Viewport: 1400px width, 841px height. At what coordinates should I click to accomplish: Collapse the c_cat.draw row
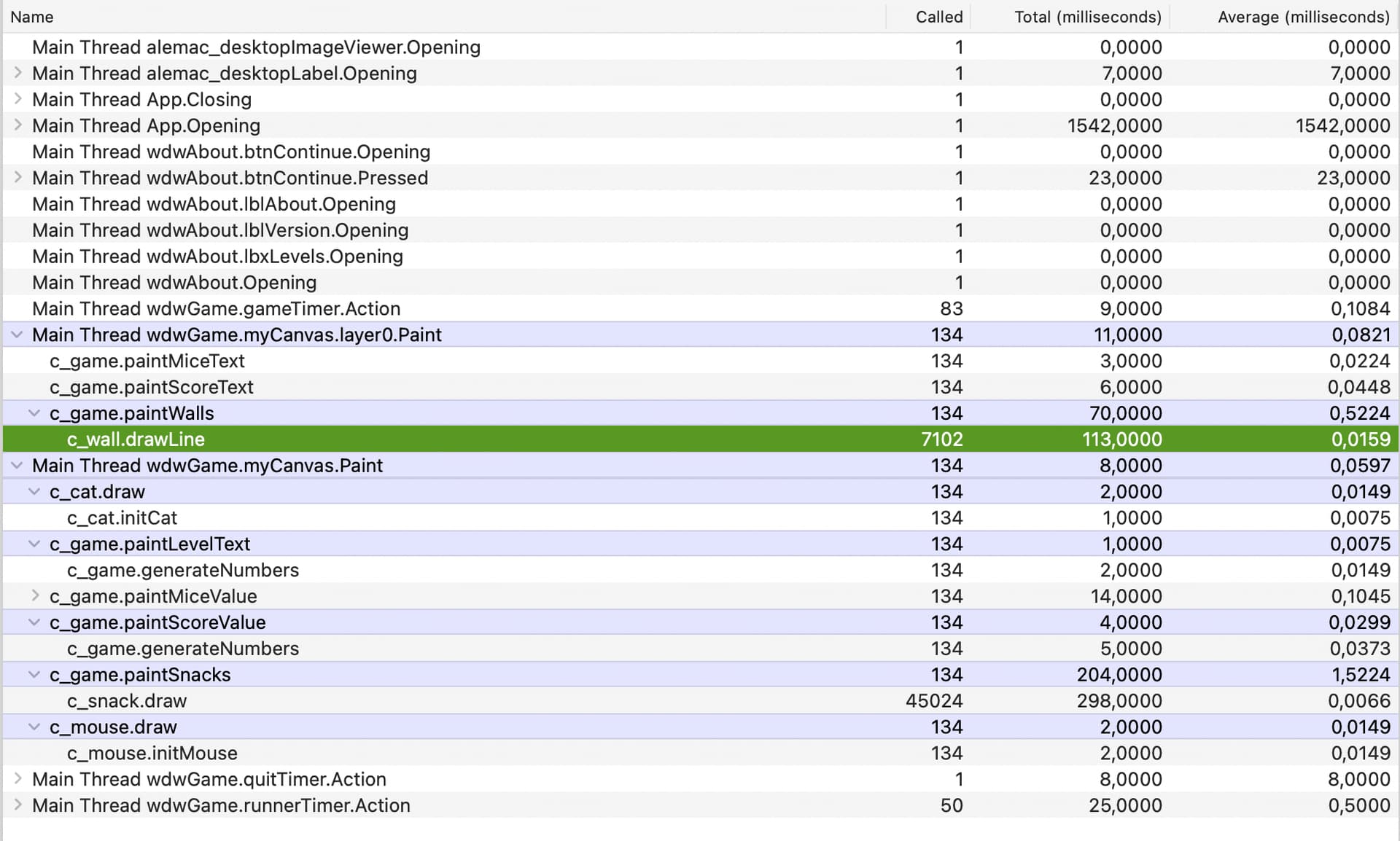tap(34, 492)
